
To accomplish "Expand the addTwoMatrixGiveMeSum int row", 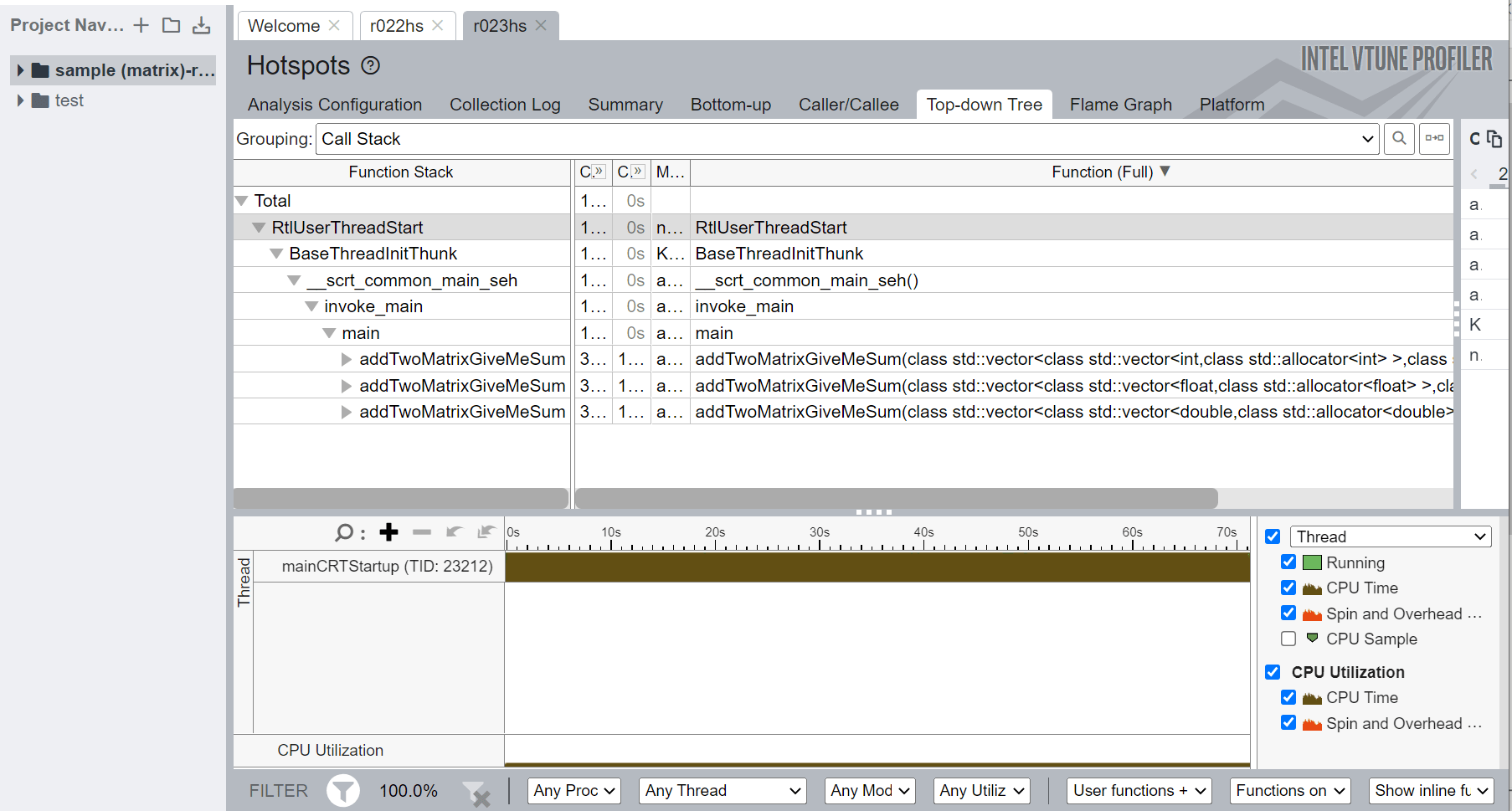I will (346, 359).
